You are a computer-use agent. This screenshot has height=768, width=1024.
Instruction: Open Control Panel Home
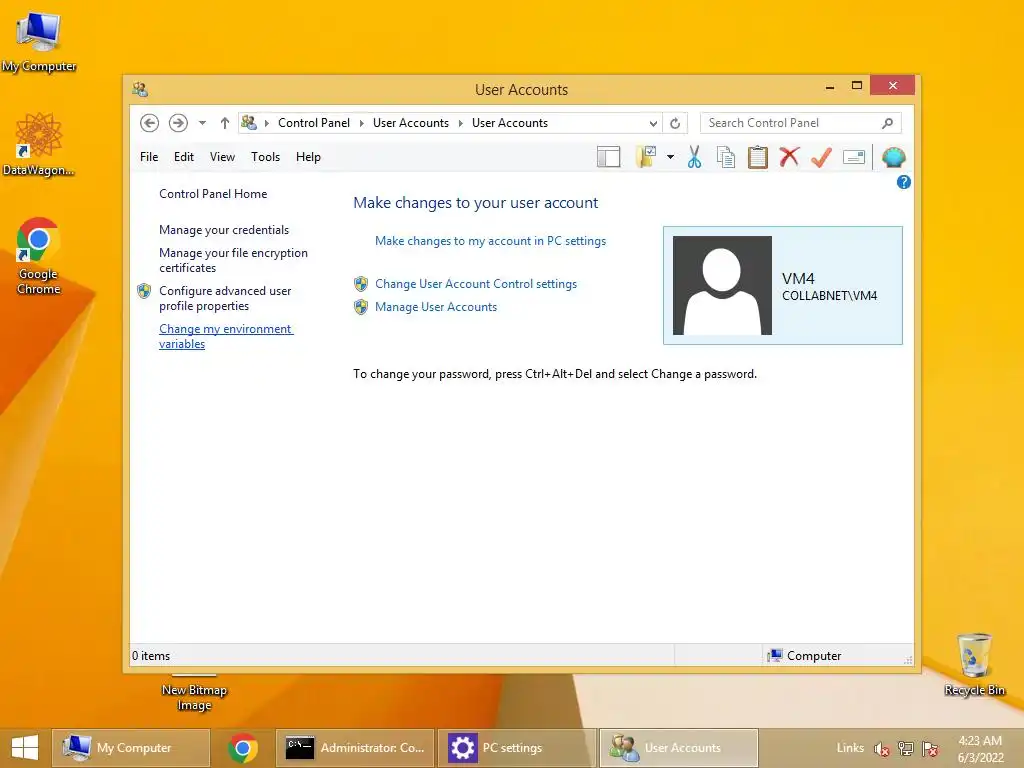click(213, 194)
